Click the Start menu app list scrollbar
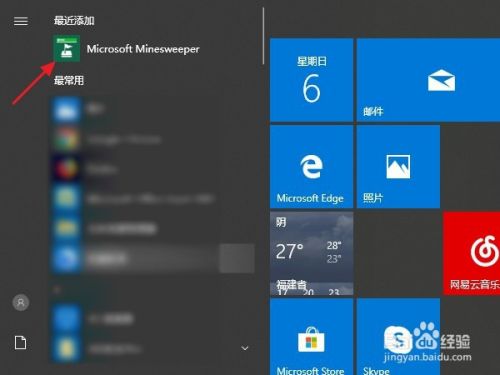The image size is (500, 375). click(x=263, y=36)
